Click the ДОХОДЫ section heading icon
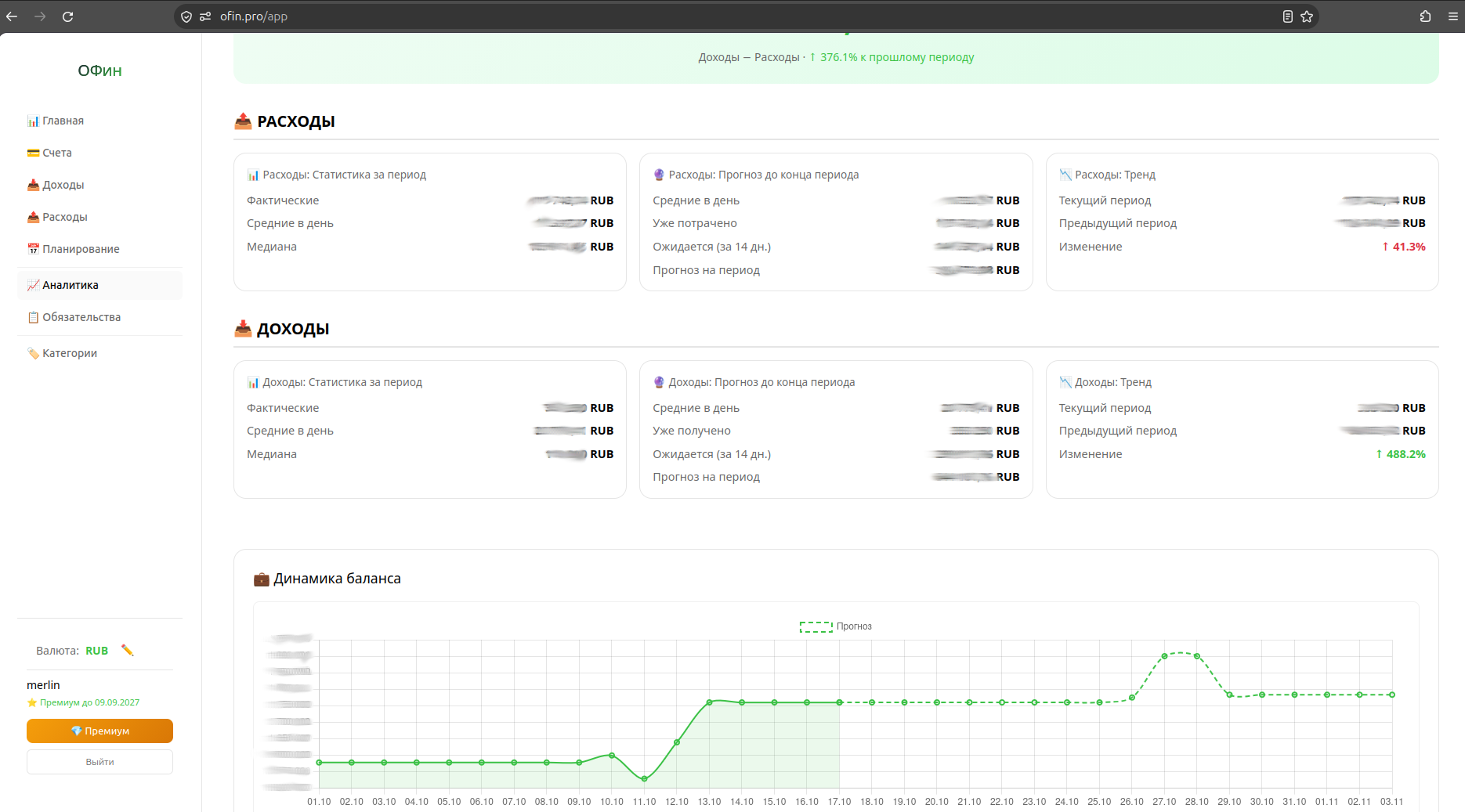Viewport: 1465px width, 812px height. (x=243, y=329)
